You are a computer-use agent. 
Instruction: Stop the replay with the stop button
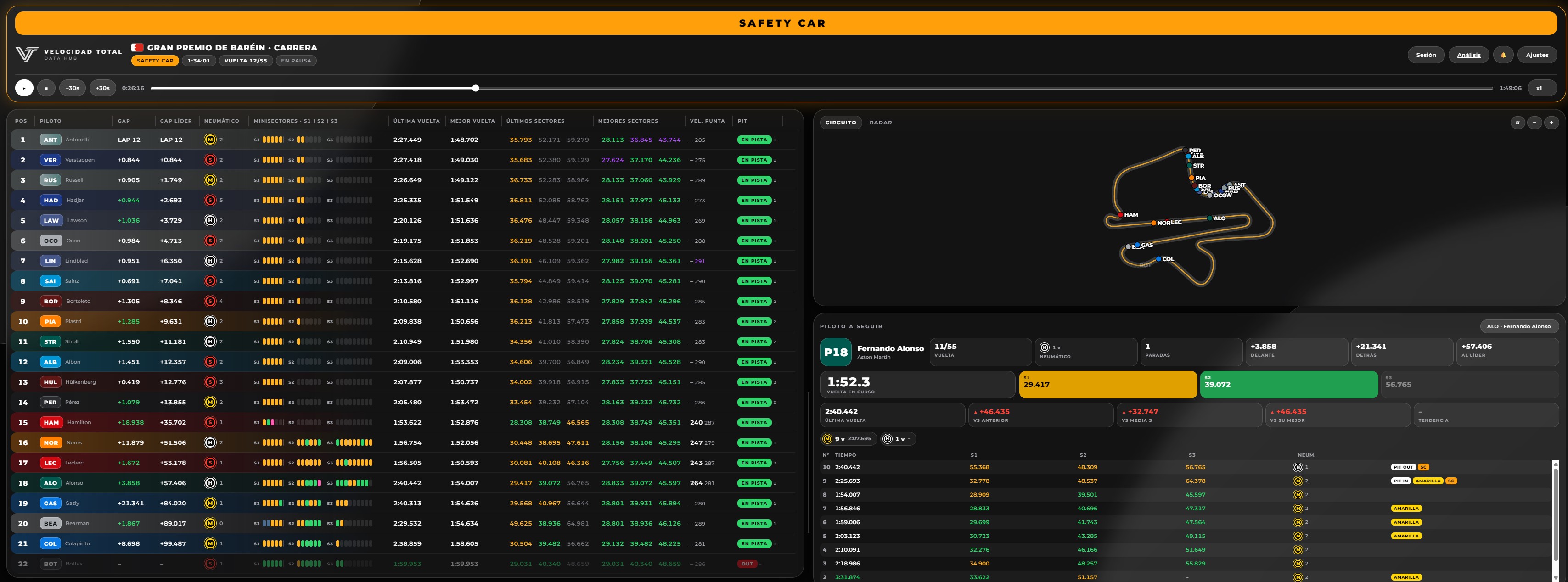(x=46, y=88)
